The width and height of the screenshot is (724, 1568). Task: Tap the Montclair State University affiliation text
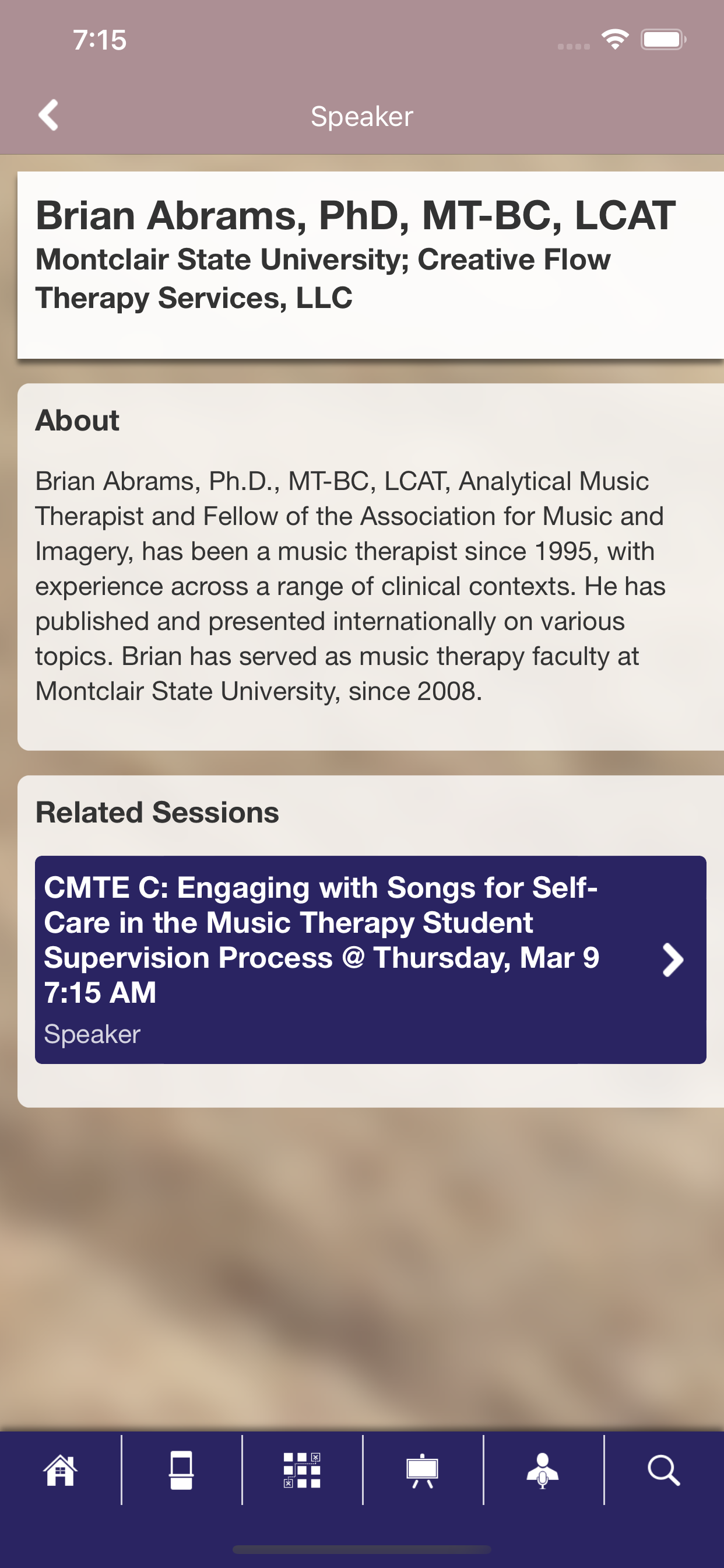[323, 279]
